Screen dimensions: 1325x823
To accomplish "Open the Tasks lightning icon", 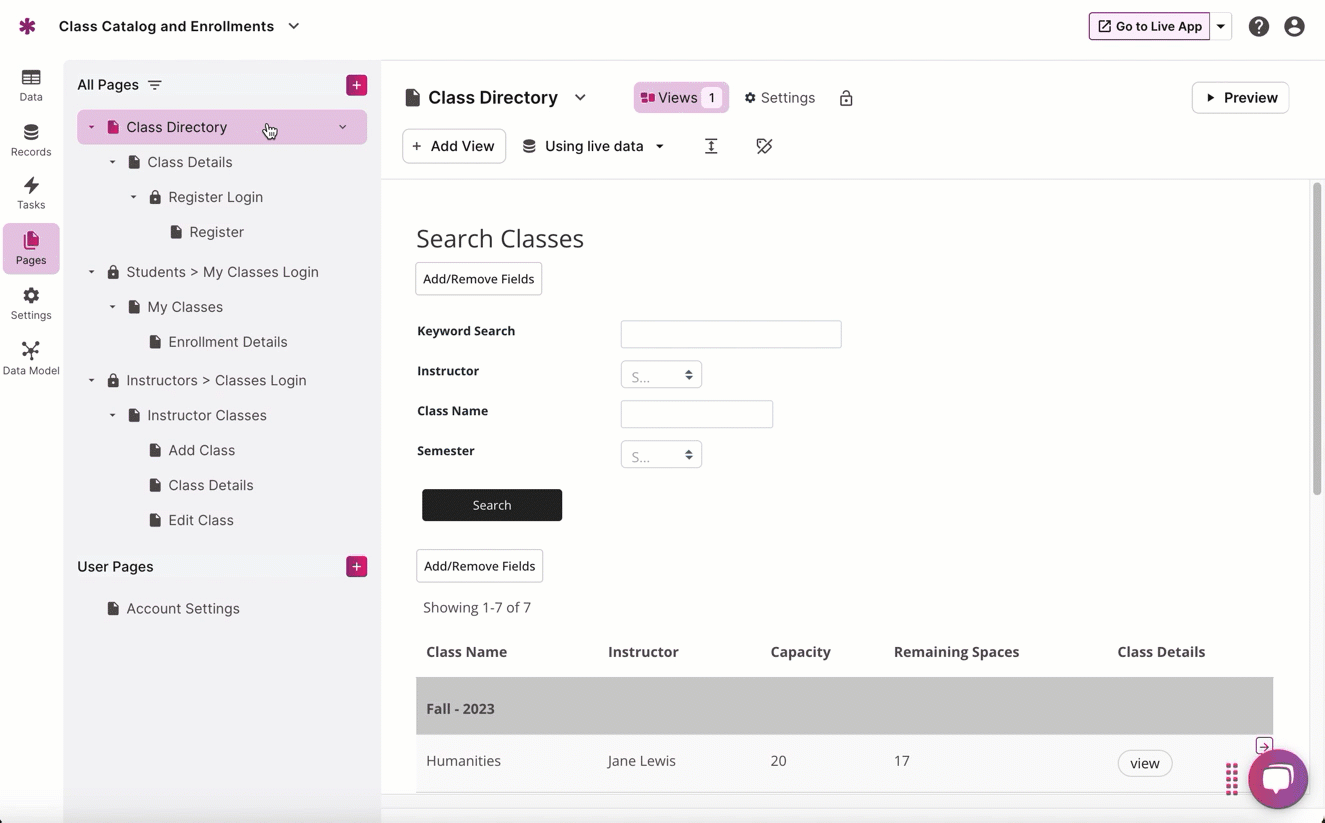I will click(x=31, y=193).
